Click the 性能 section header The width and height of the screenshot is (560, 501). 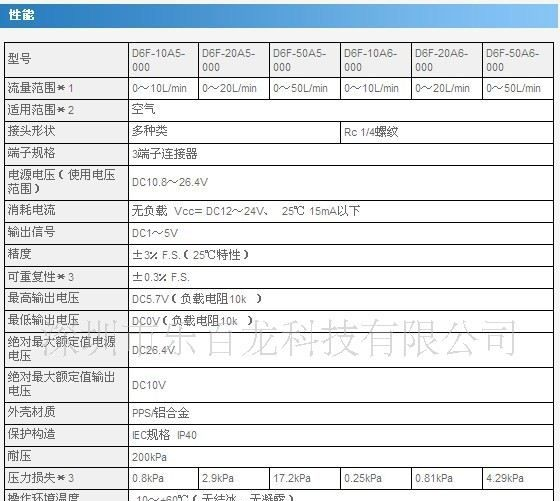(x=279, y=15)
